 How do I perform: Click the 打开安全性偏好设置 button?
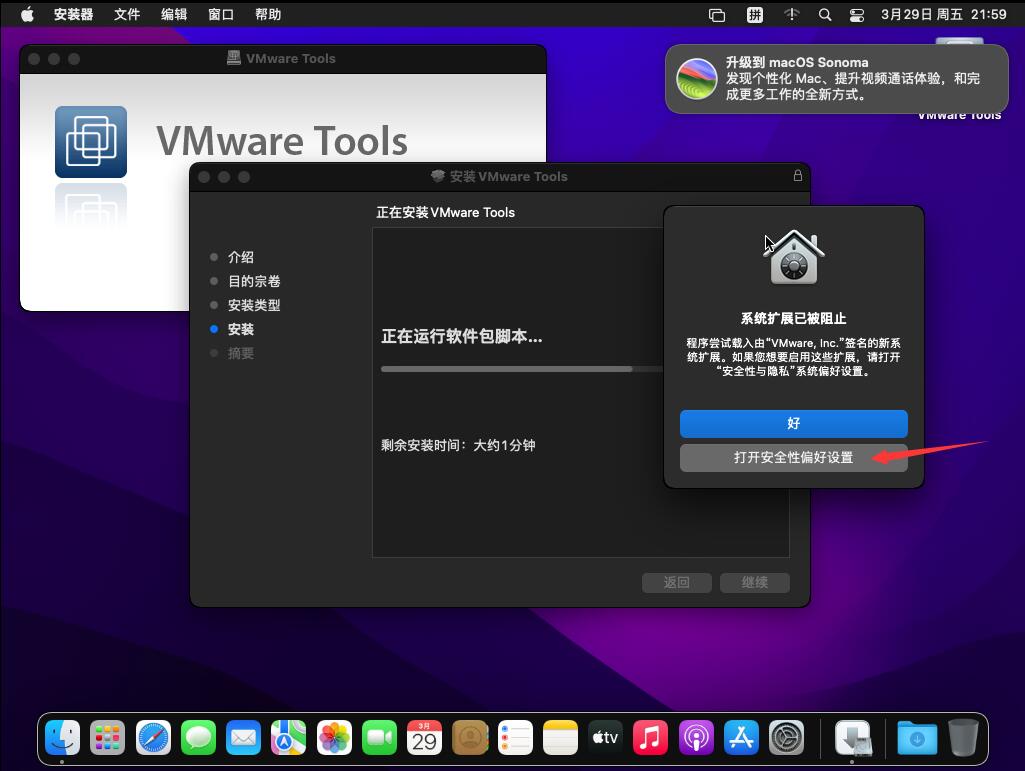[x=793, y=457]
